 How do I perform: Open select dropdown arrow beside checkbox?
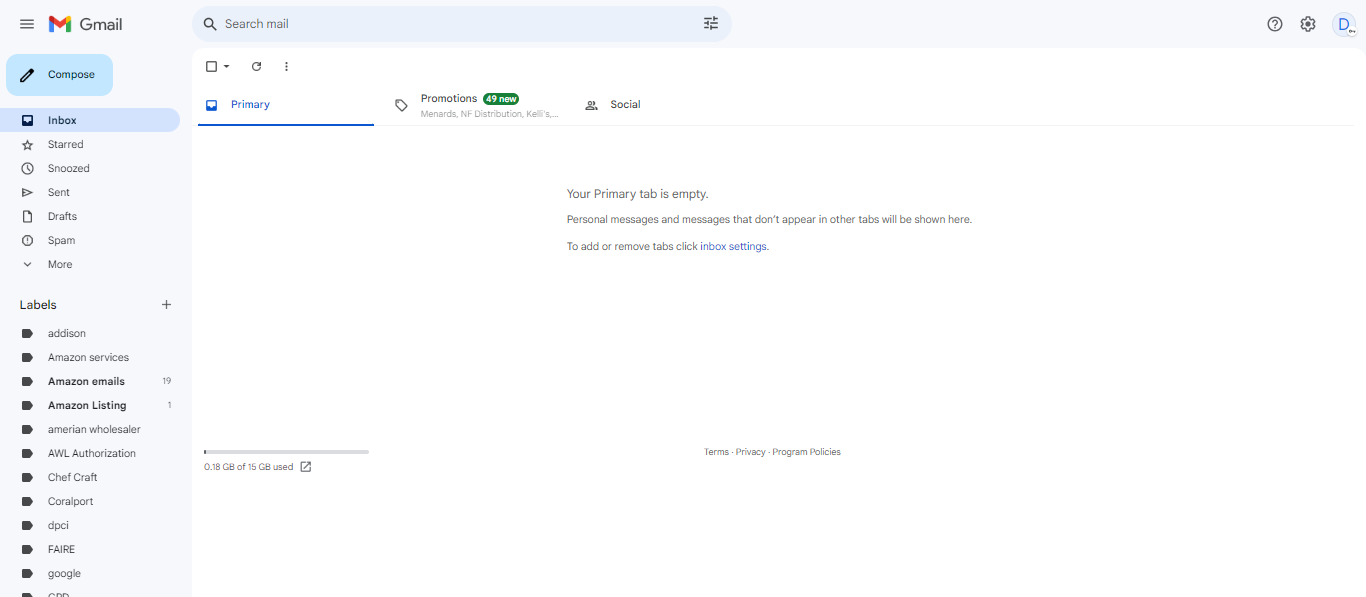pos(226,67)
